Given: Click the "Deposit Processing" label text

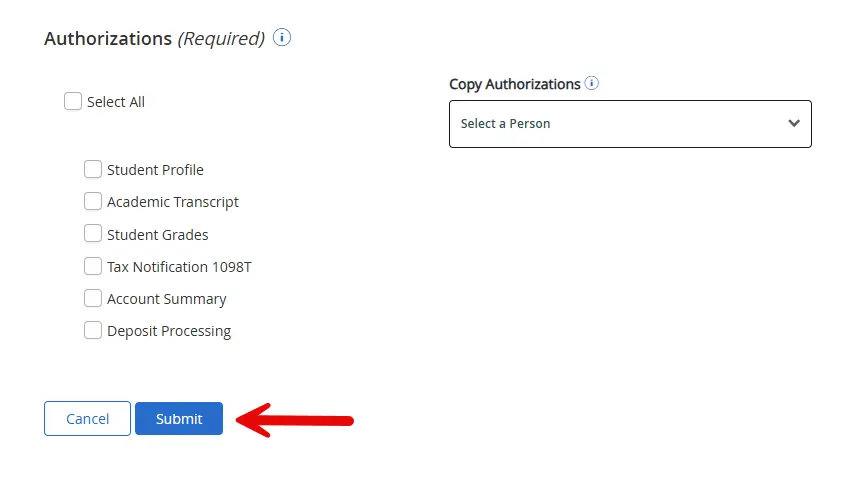Looking at the screenshot, I should click(169, 331).
